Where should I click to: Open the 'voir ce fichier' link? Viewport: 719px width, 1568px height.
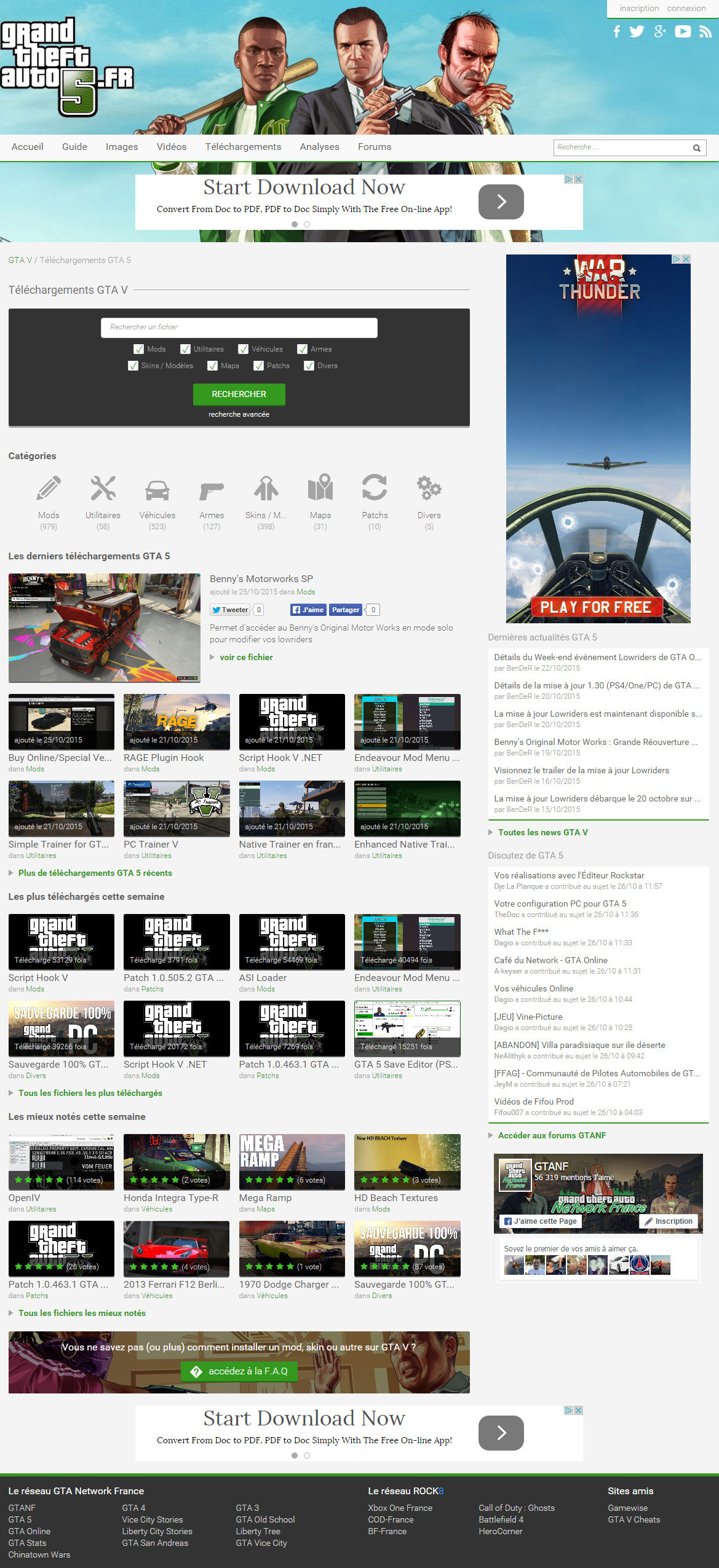pyautogui.click(x=246, y=657)
